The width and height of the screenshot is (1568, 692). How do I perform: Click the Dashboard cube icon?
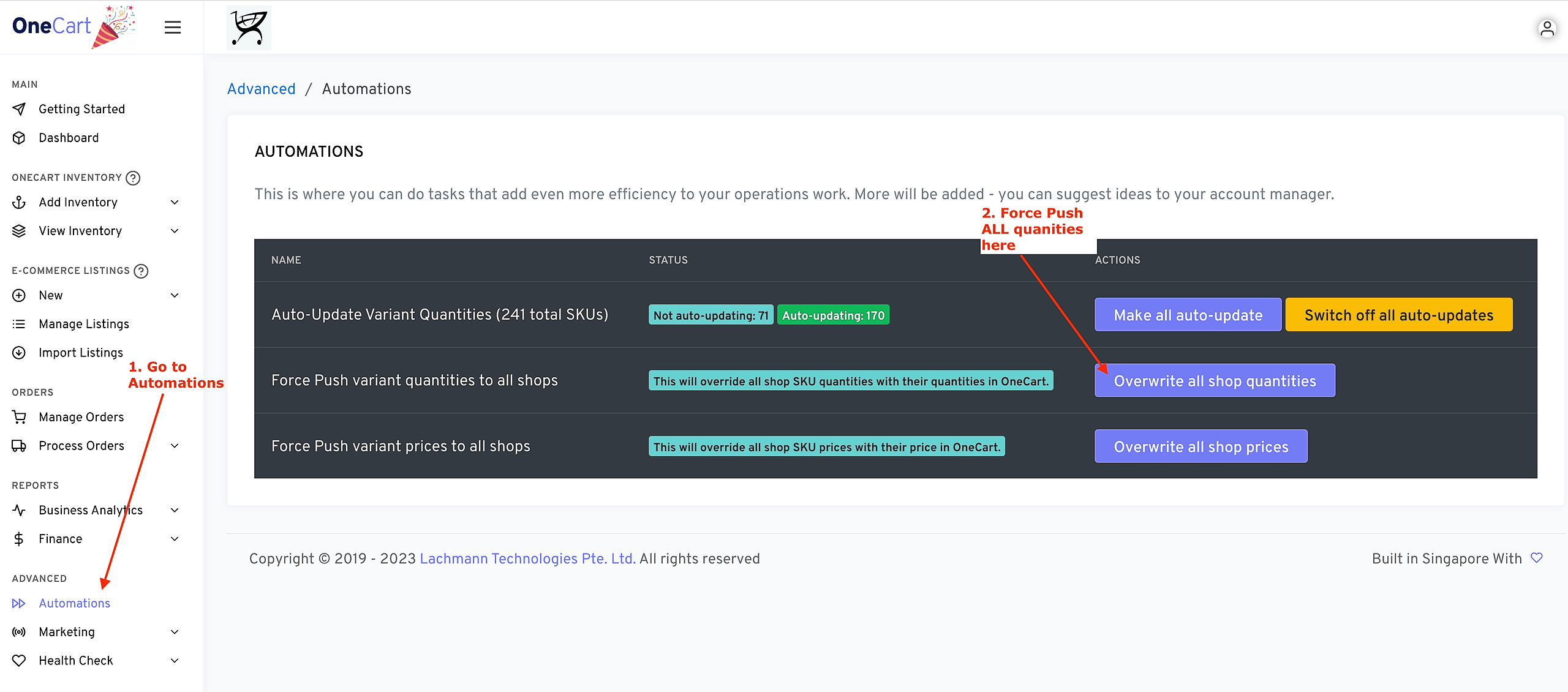(x=19, y=138)
